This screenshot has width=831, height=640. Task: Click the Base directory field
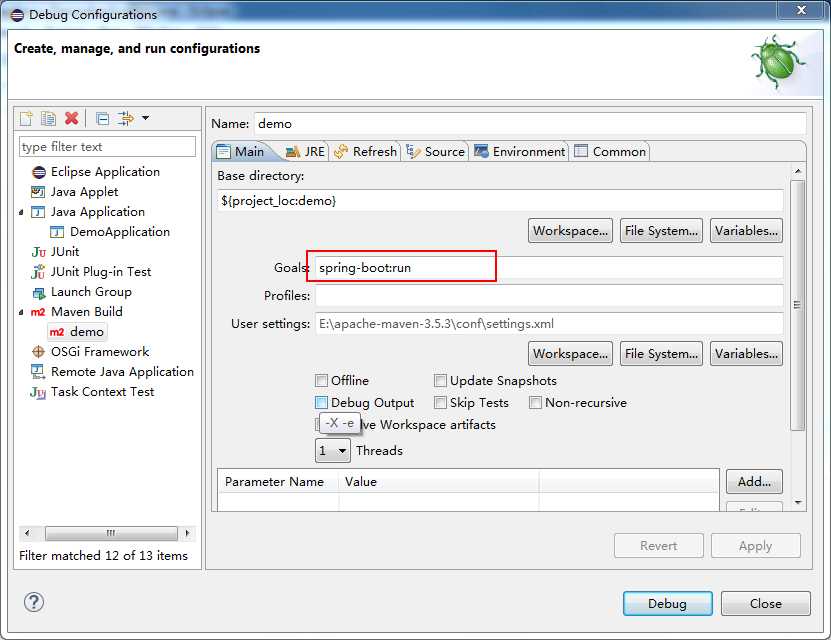click(x=500, y=201)
